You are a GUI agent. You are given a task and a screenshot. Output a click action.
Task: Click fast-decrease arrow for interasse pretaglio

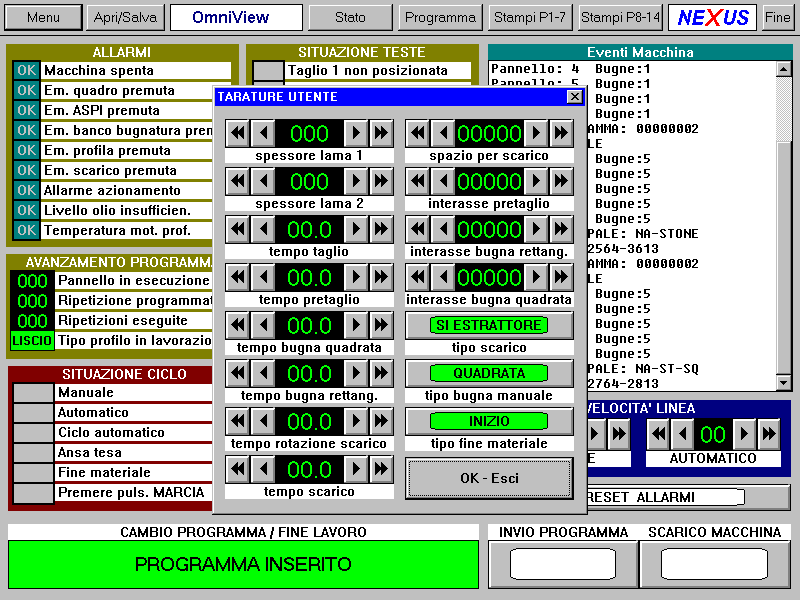tap(417, 181)
